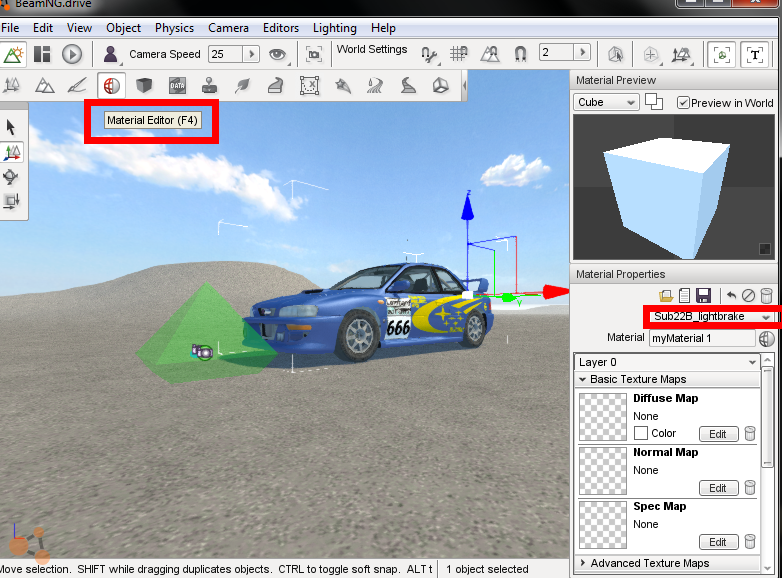The width and height of the screenshot is (782, 578).
Task: Click the fit selection camera icon
Action: coord(314,54)
